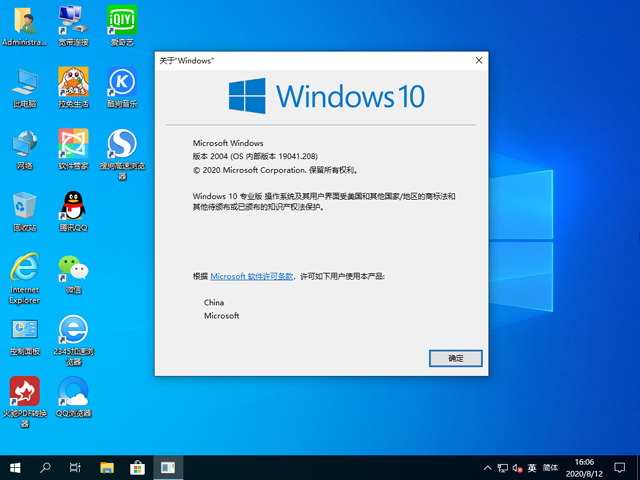Open the 拉兔生活 rabbit icon
This screenshot has height=480, width=640.
[x=73, y=88]
